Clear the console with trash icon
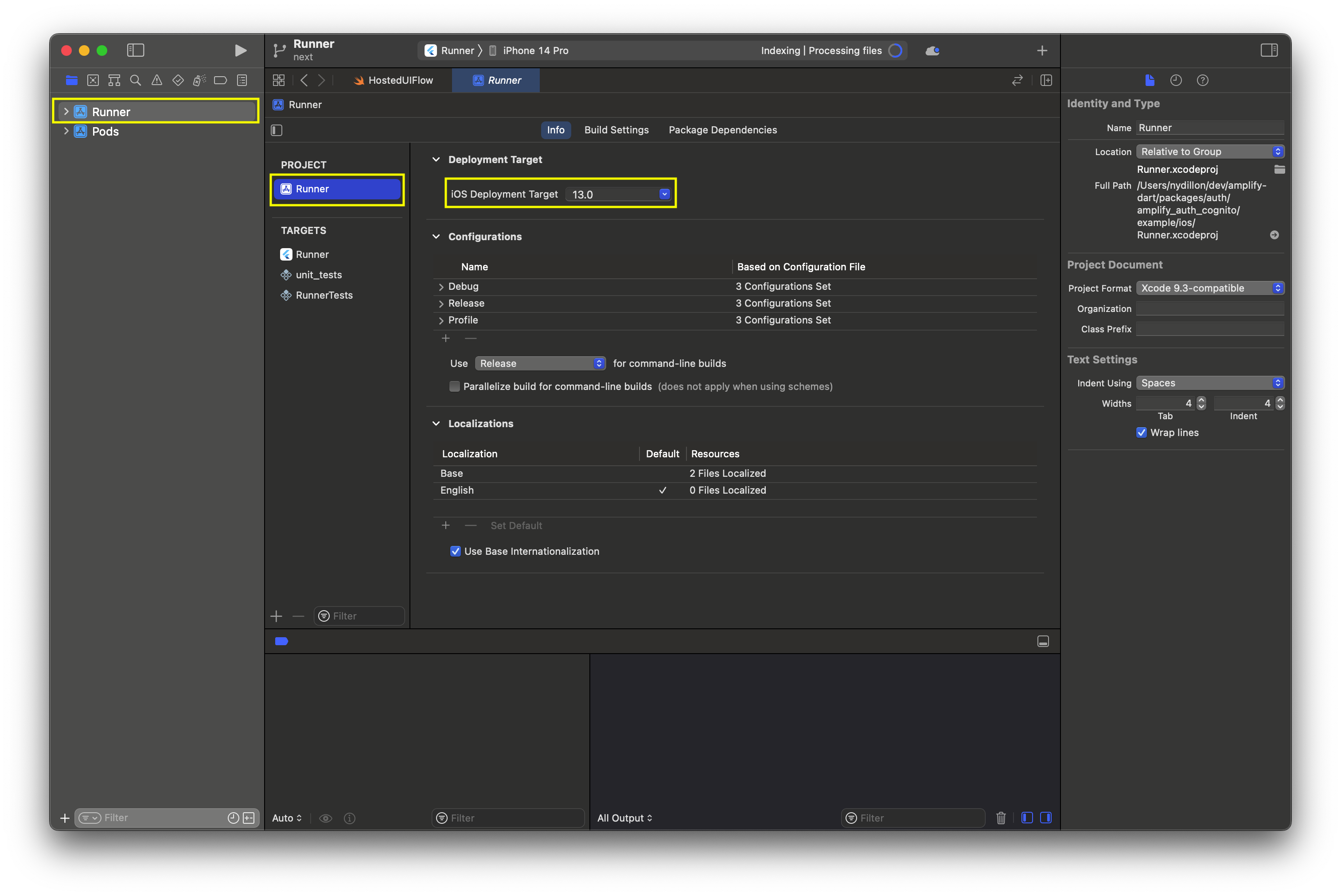This screenshot has height=896, width=1341. pos(1001,818)
